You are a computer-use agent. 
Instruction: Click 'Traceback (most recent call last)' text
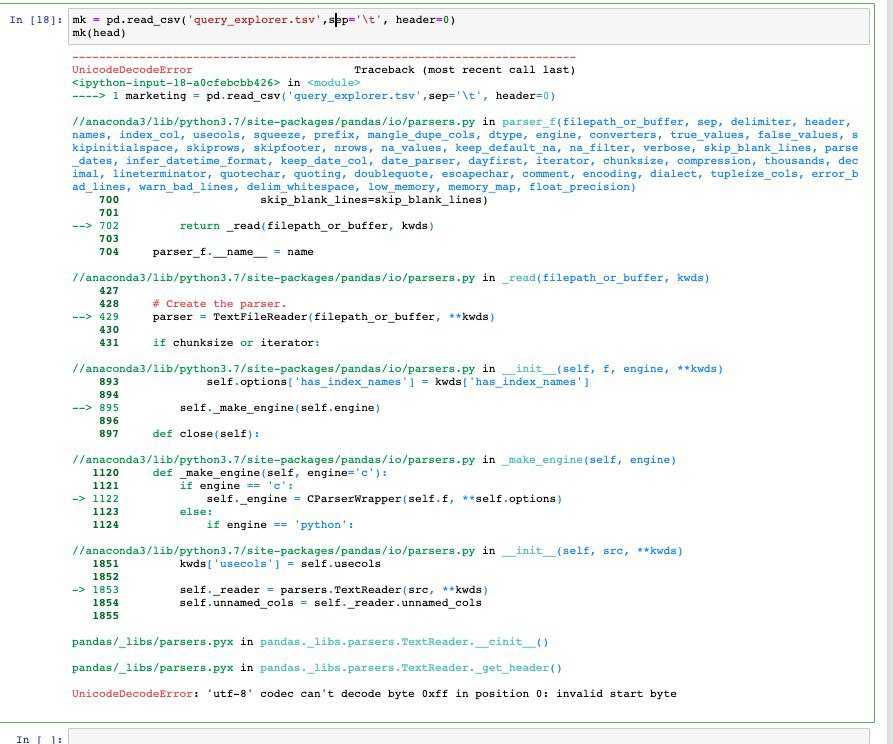465,70
